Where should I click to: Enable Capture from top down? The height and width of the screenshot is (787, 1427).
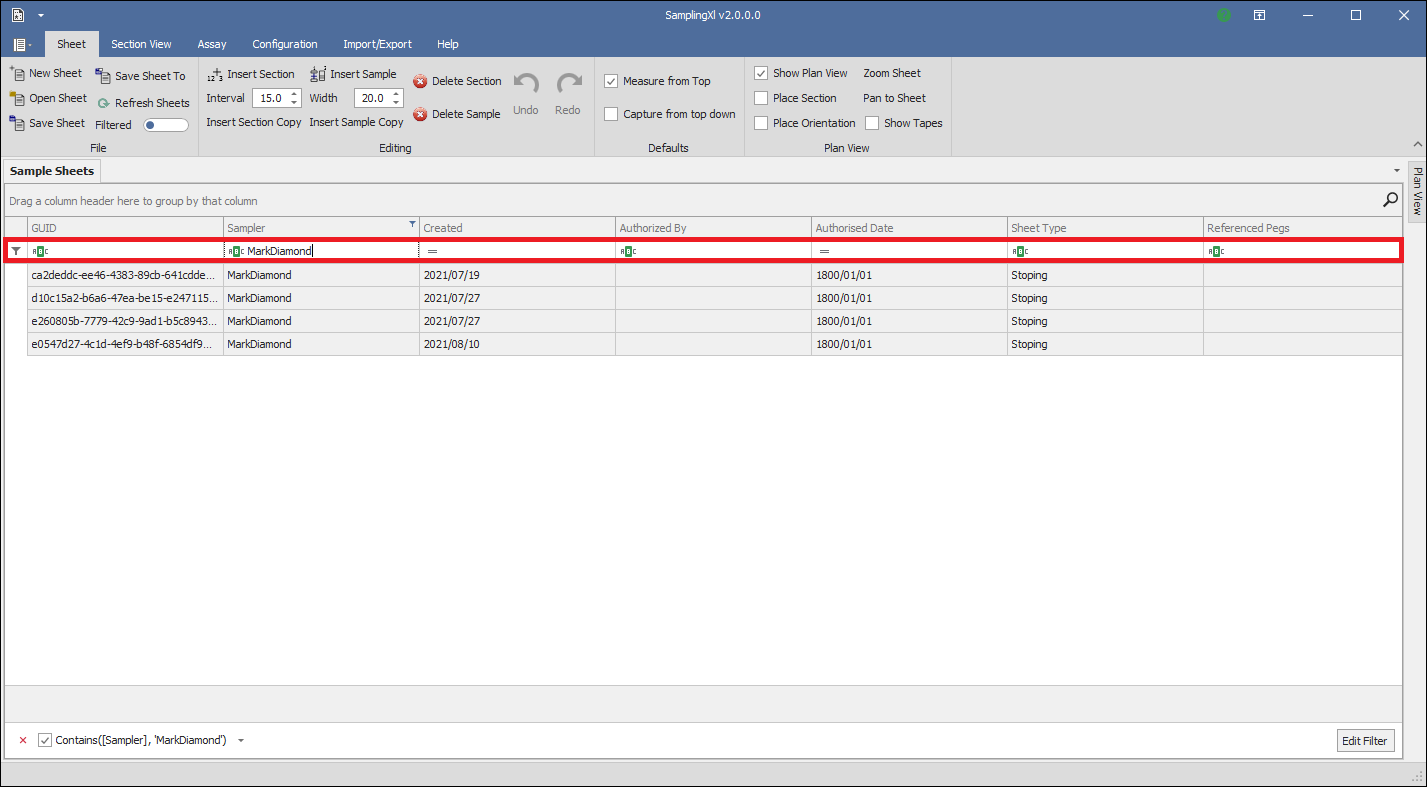(x=611, y=114)
